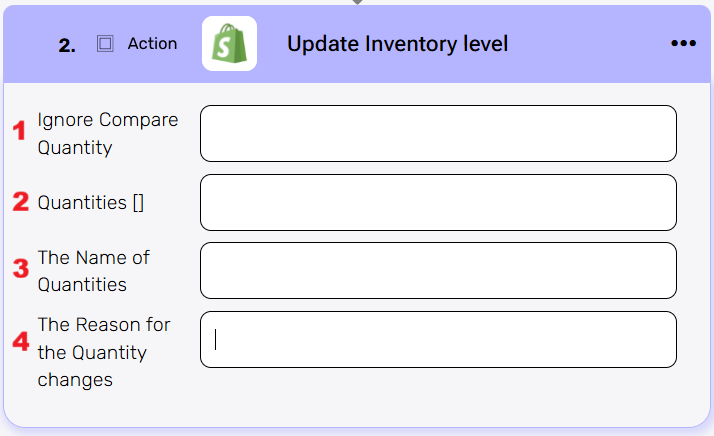
Task: Click the red number 2 marker
Action: click(x=20, y=202)
